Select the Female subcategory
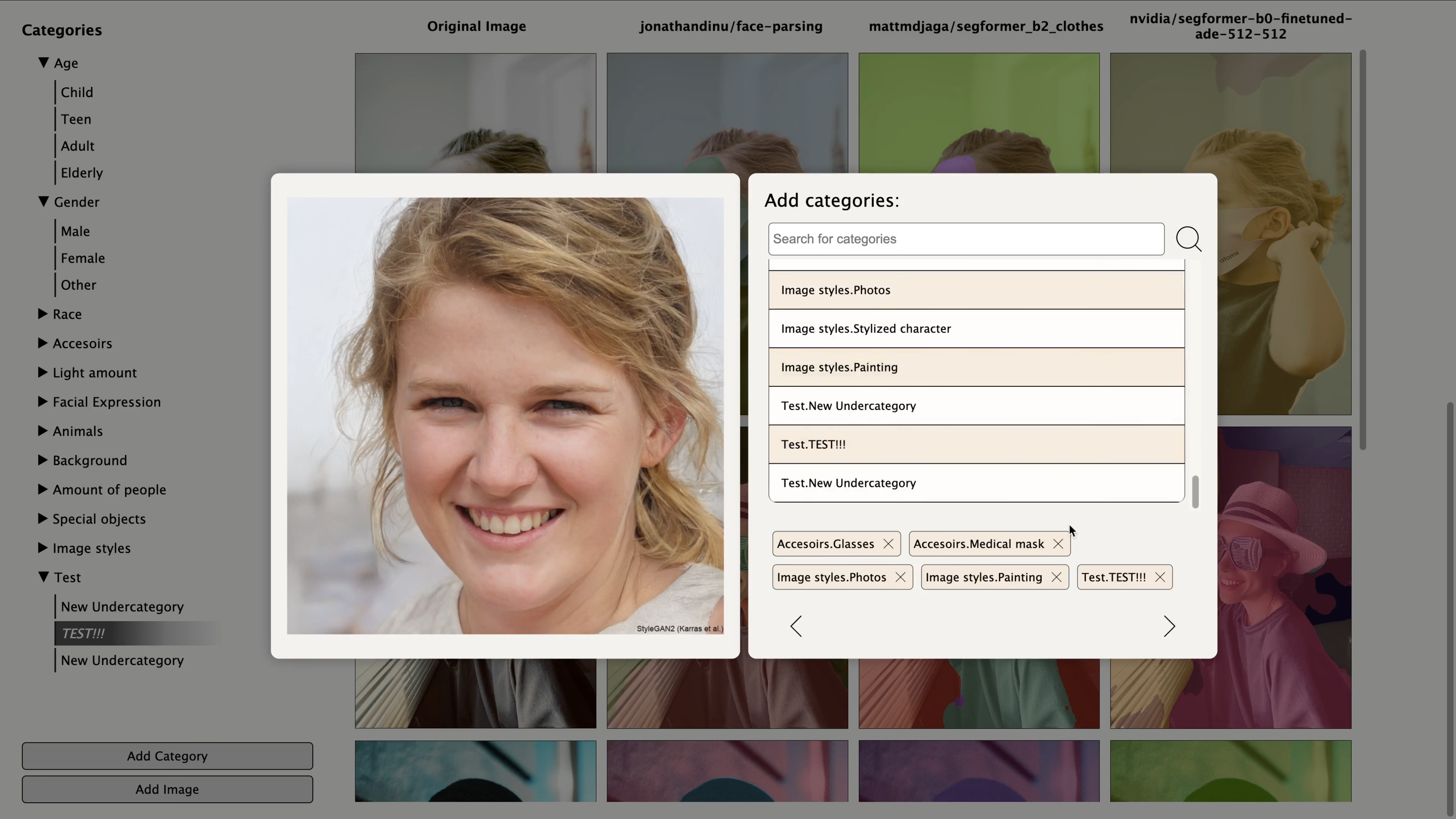Image resolution: width=1456 pixels, height=819 pixels. [x=83, y=258]
